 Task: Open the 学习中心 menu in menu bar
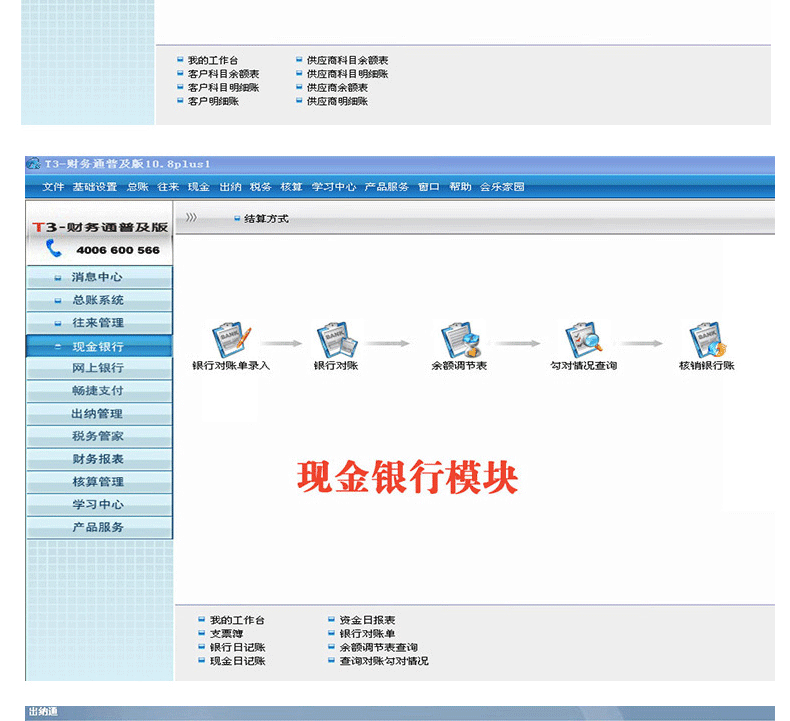pyautogui.click(x=334, y=187)
